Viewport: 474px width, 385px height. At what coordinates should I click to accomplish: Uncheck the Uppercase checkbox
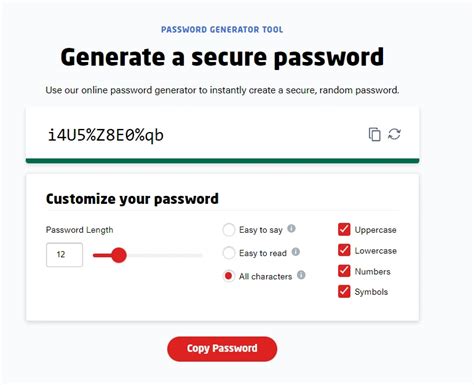344,229
